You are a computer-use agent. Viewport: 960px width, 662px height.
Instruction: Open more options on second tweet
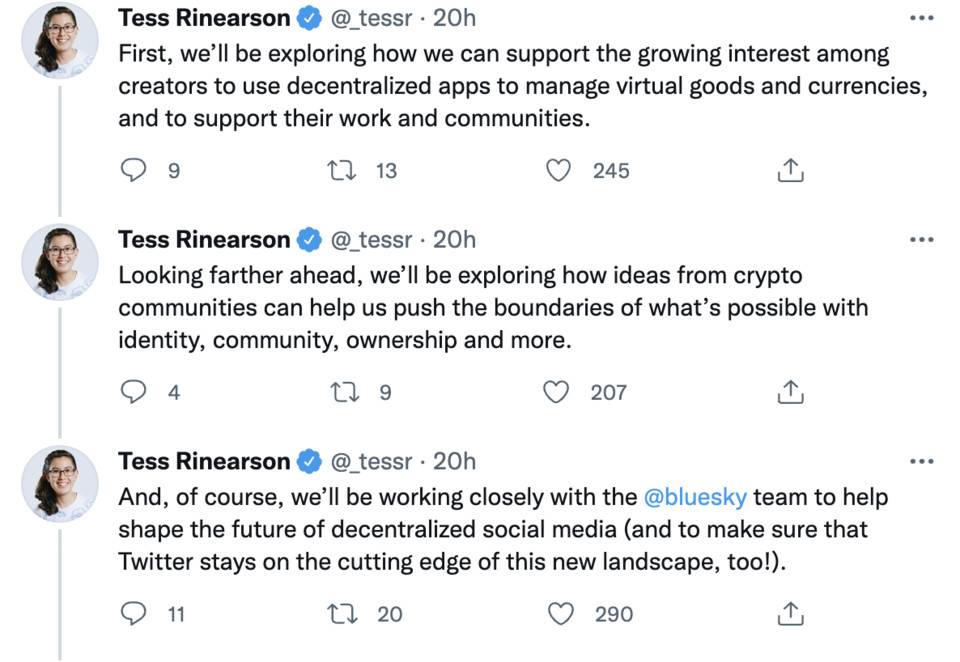point(921,239)
